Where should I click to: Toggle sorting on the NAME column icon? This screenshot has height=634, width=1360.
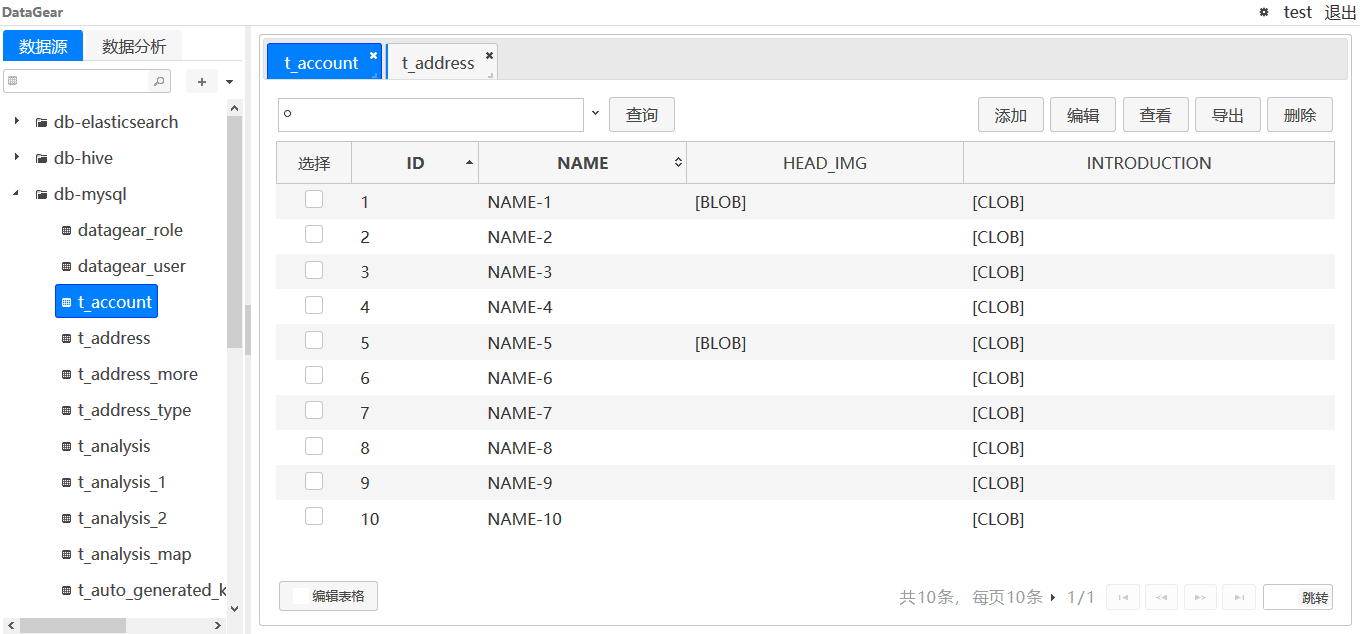tap(677, 162)
